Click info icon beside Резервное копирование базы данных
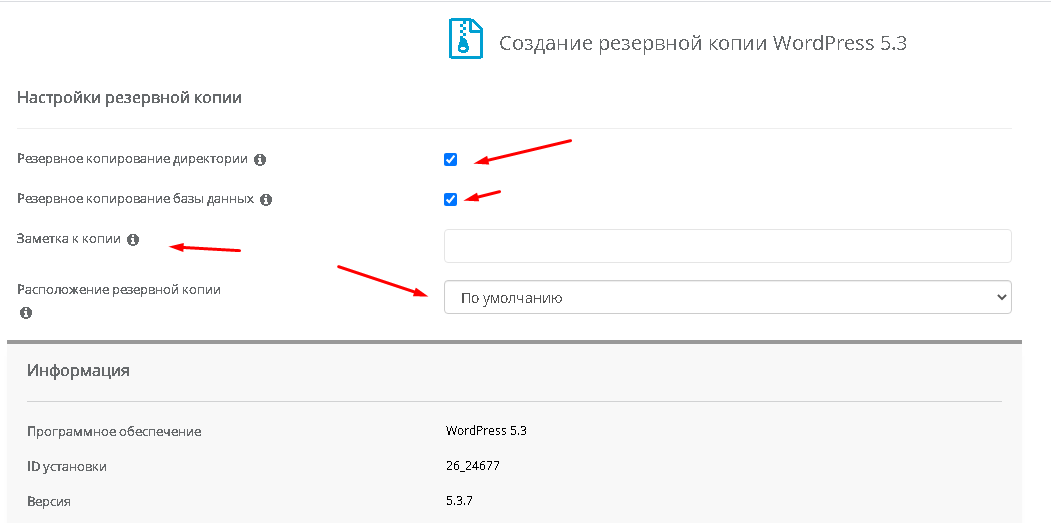1051x523 pixels. click(266, 199)
